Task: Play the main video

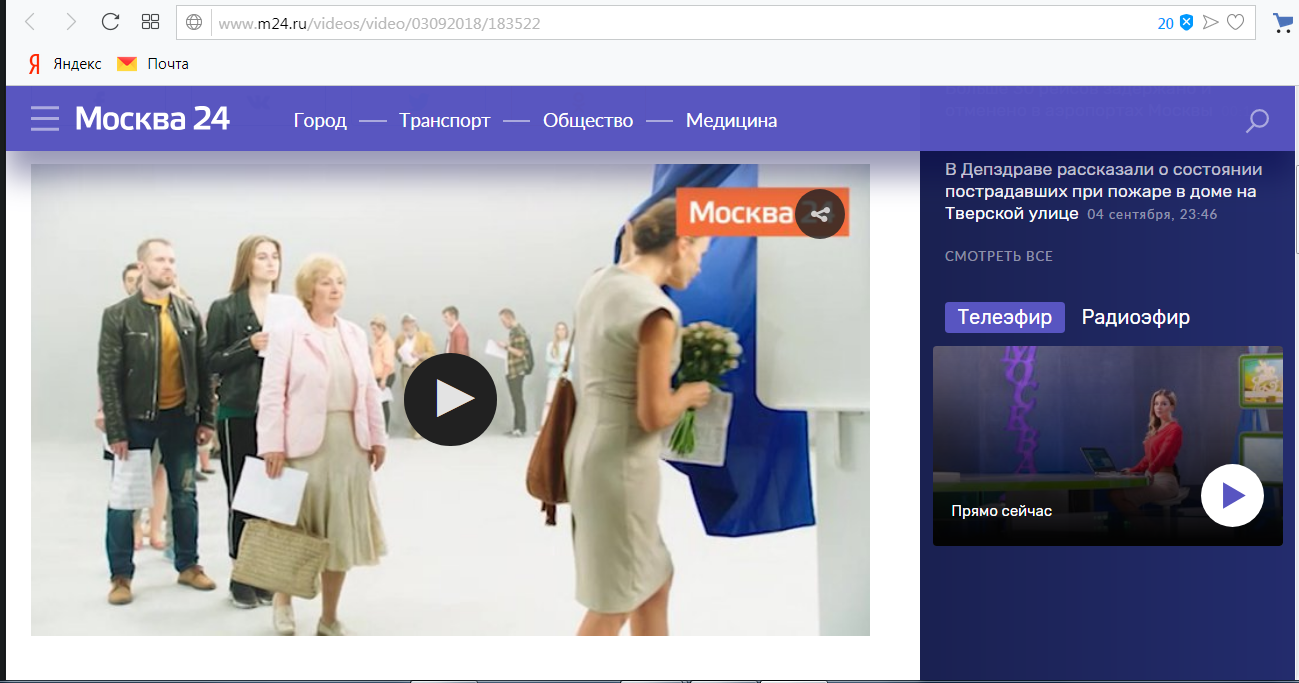Action: click(450, 399)
